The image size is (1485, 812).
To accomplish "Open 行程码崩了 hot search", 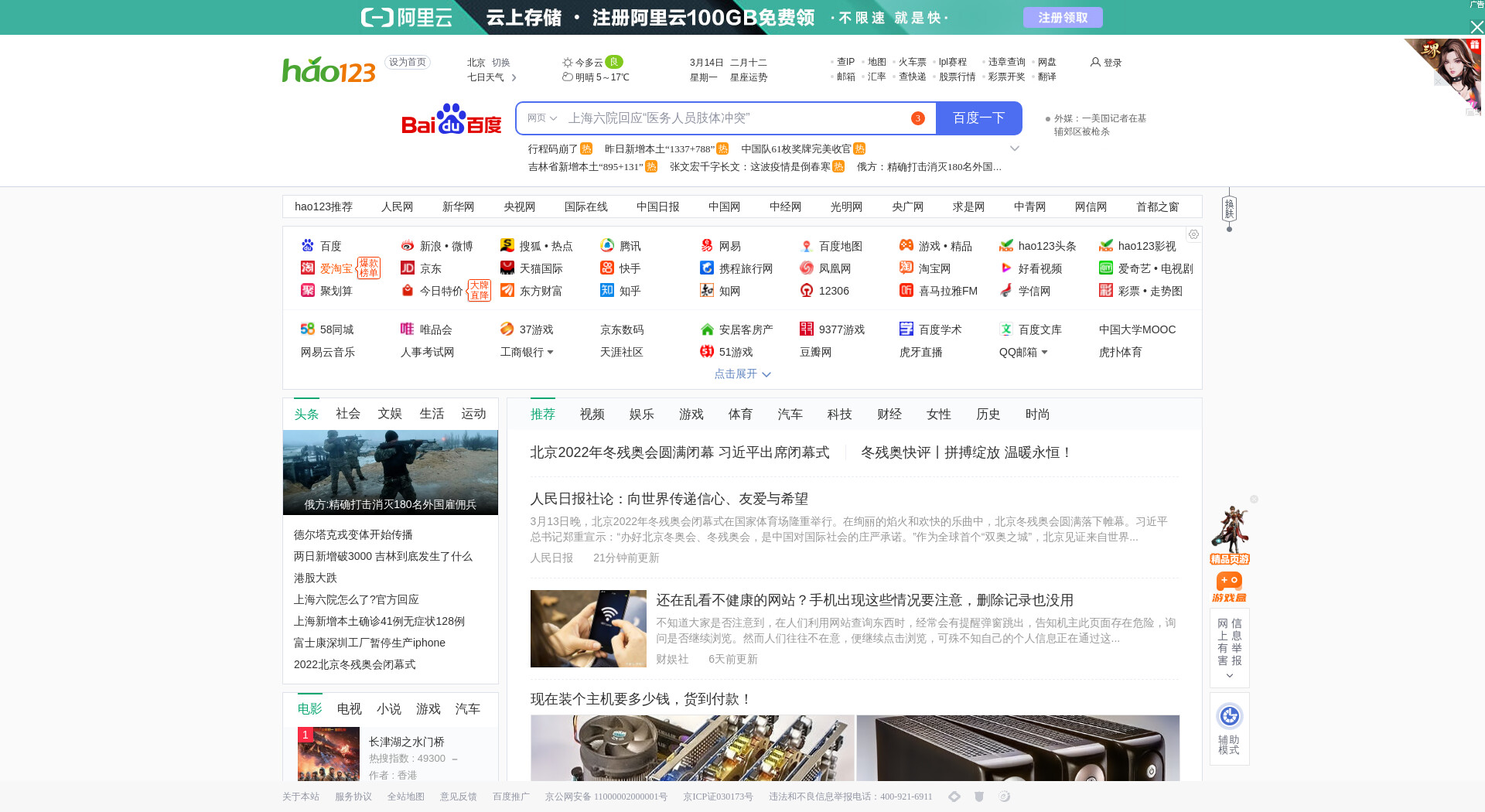I will click(x=553, y=148).
